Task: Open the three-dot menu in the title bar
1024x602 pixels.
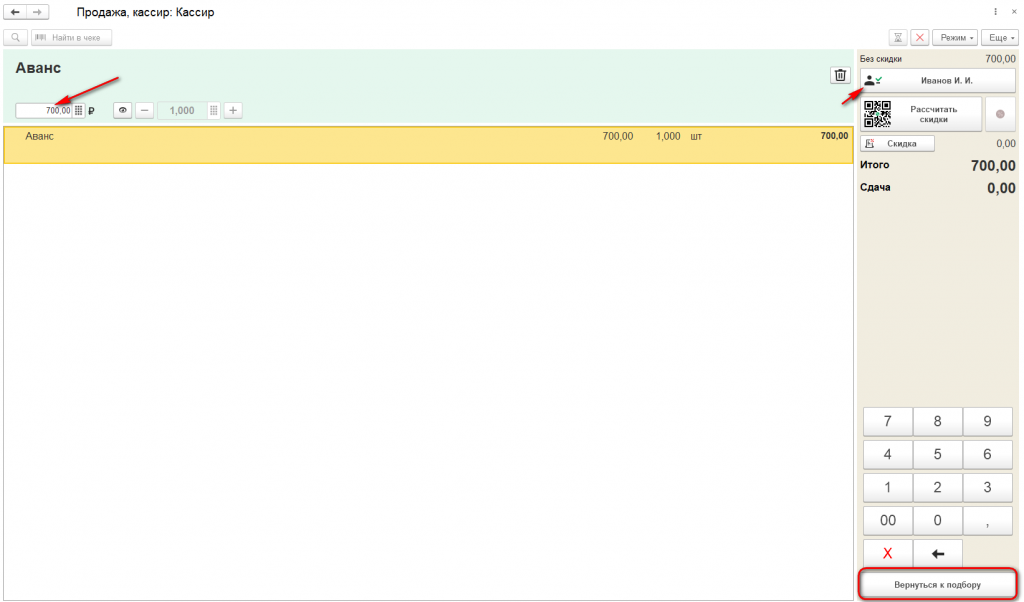Action: (995, 12)
